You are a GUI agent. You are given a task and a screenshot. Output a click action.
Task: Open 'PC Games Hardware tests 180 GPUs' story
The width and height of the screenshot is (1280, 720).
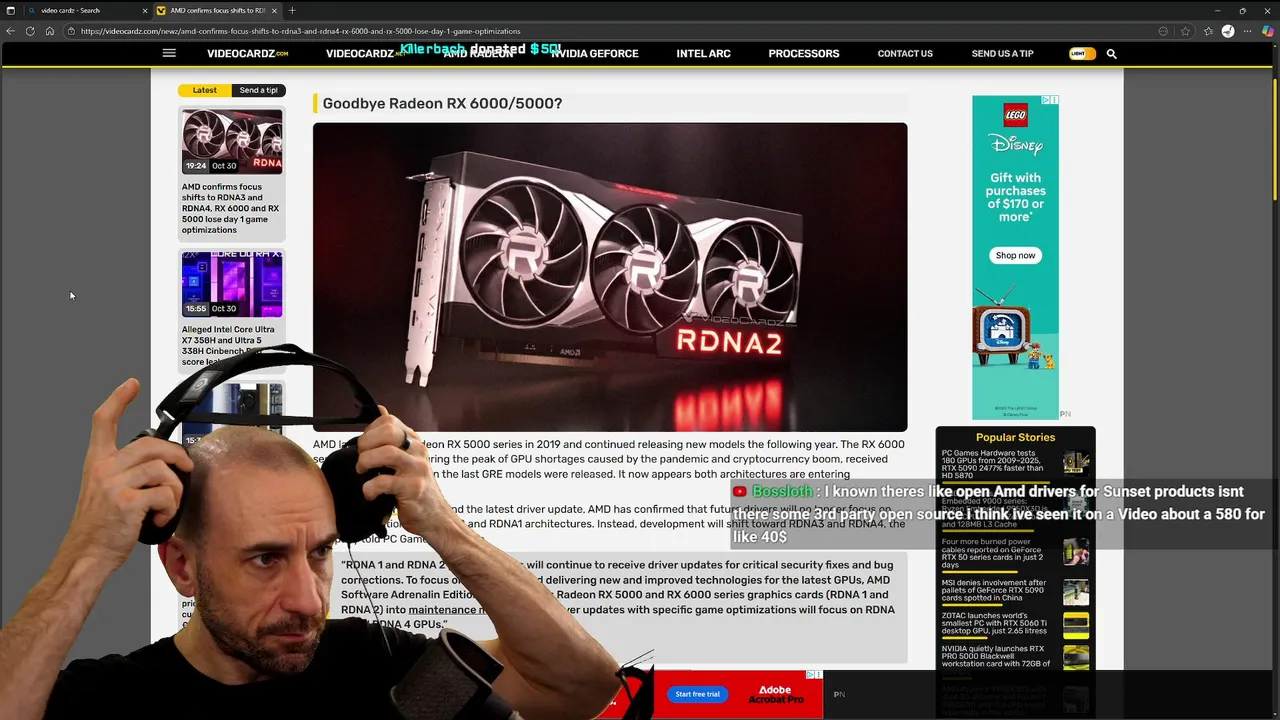(x=993, y=464)
